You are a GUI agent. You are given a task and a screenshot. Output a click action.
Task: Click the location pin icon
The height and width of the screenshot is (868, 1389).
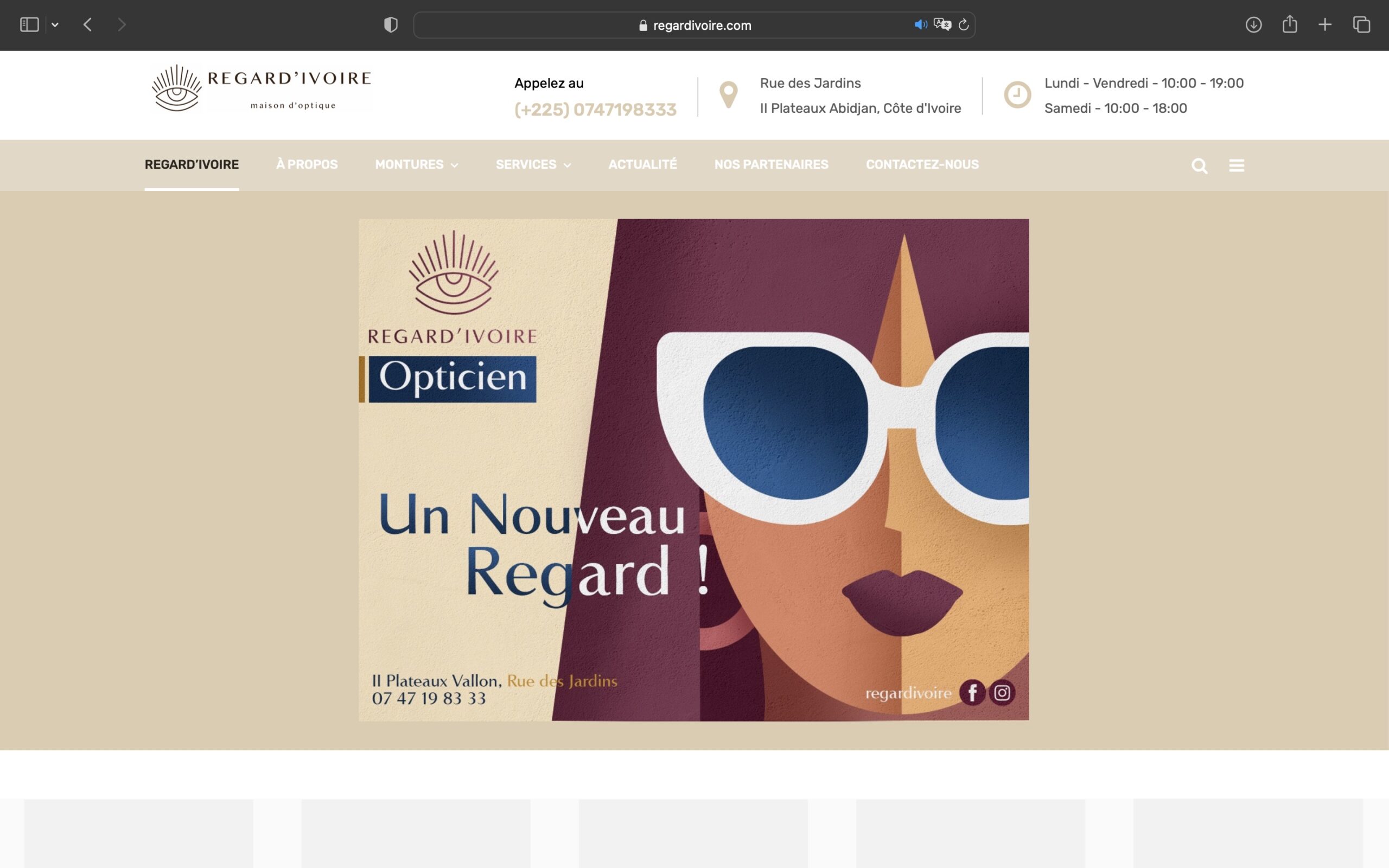point(728,95)
